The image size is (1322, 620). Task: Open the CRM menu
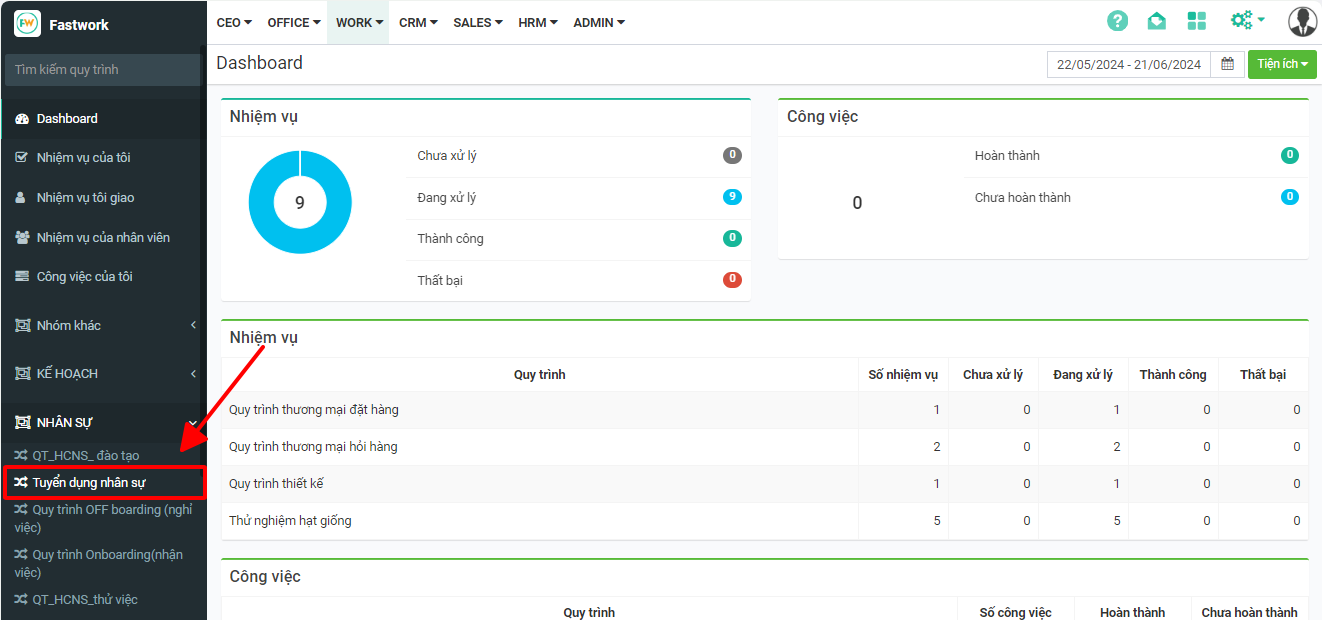click(418, 22)
